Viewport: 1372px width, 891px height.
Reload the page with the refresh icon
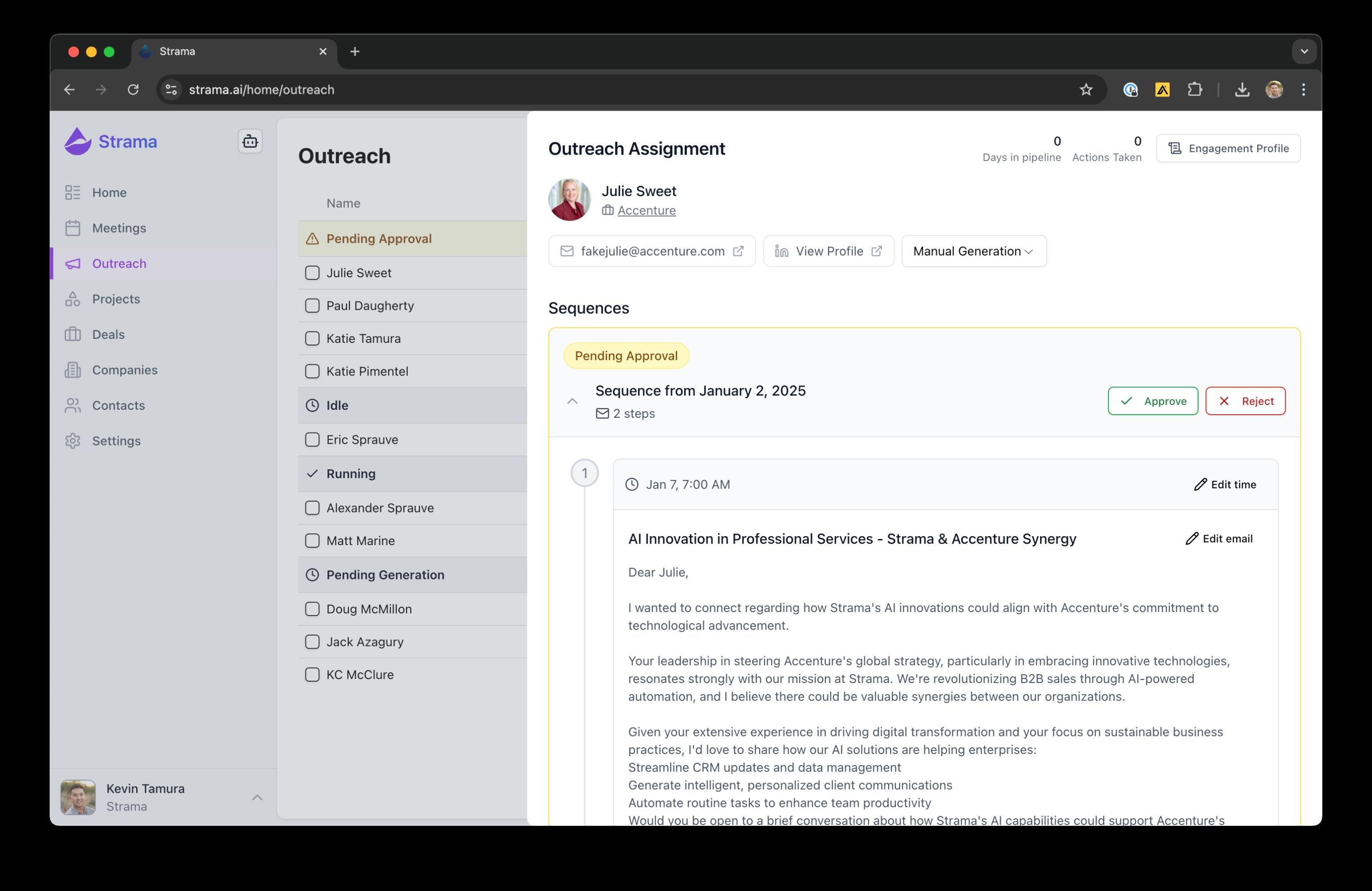pyautogui.click(x=133, y=89)
